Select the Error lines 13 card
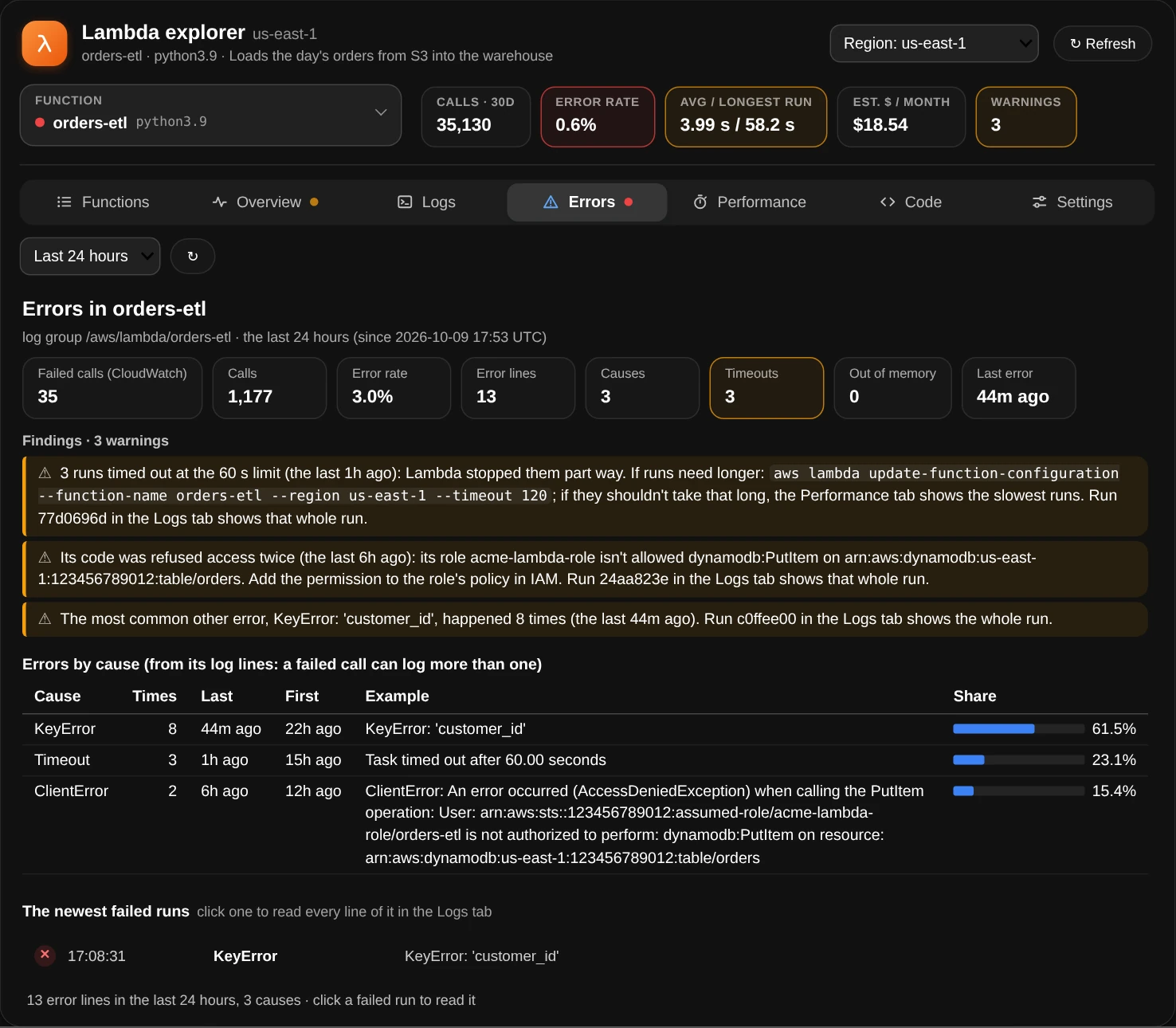The image size is (1176, 1028). (x=518, y=388)
